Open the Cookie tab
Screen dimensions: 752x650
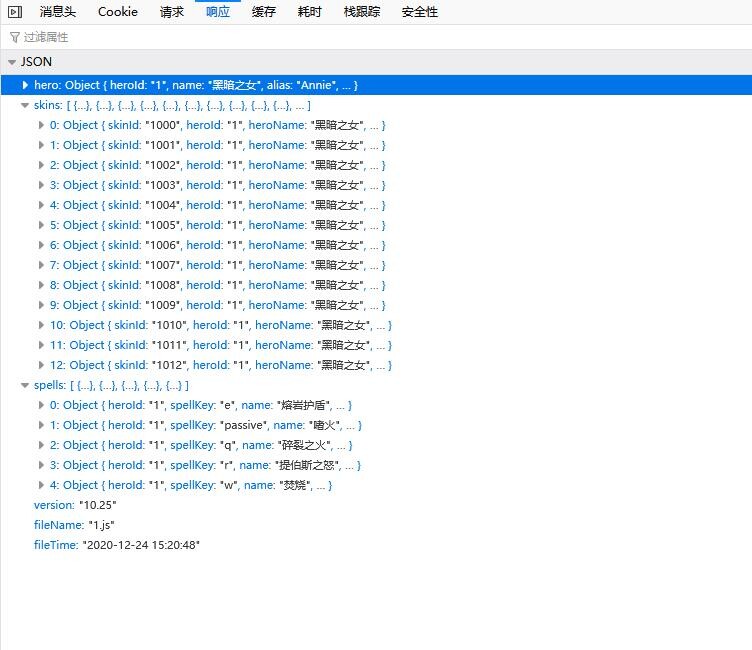pyautogui.click(x=117, y=12)
